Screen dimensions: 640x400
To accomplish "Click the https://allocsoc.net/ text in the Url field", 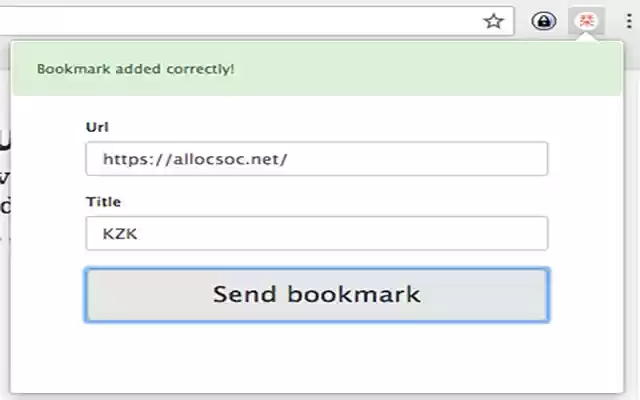I will point(195,159).
